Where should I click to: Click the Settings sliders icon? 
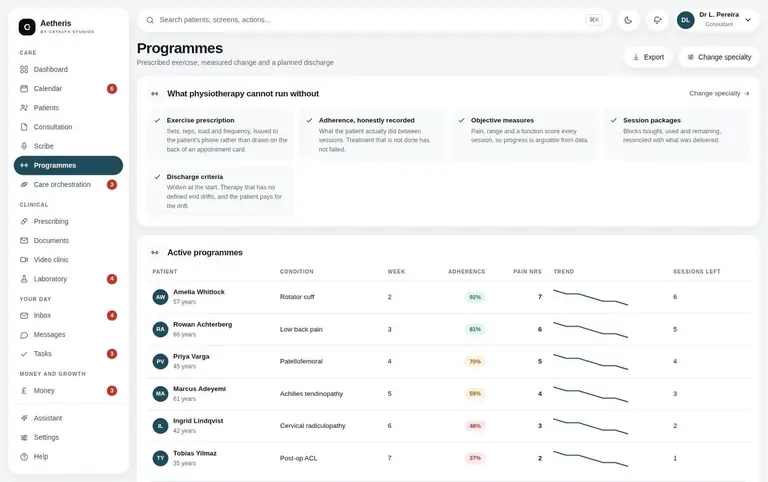pyautogui.click(x=24, y=437)
